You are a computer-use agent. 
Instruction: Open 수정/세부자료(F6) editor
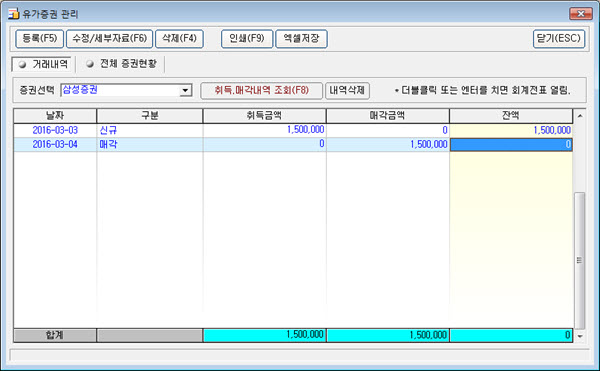109,39
